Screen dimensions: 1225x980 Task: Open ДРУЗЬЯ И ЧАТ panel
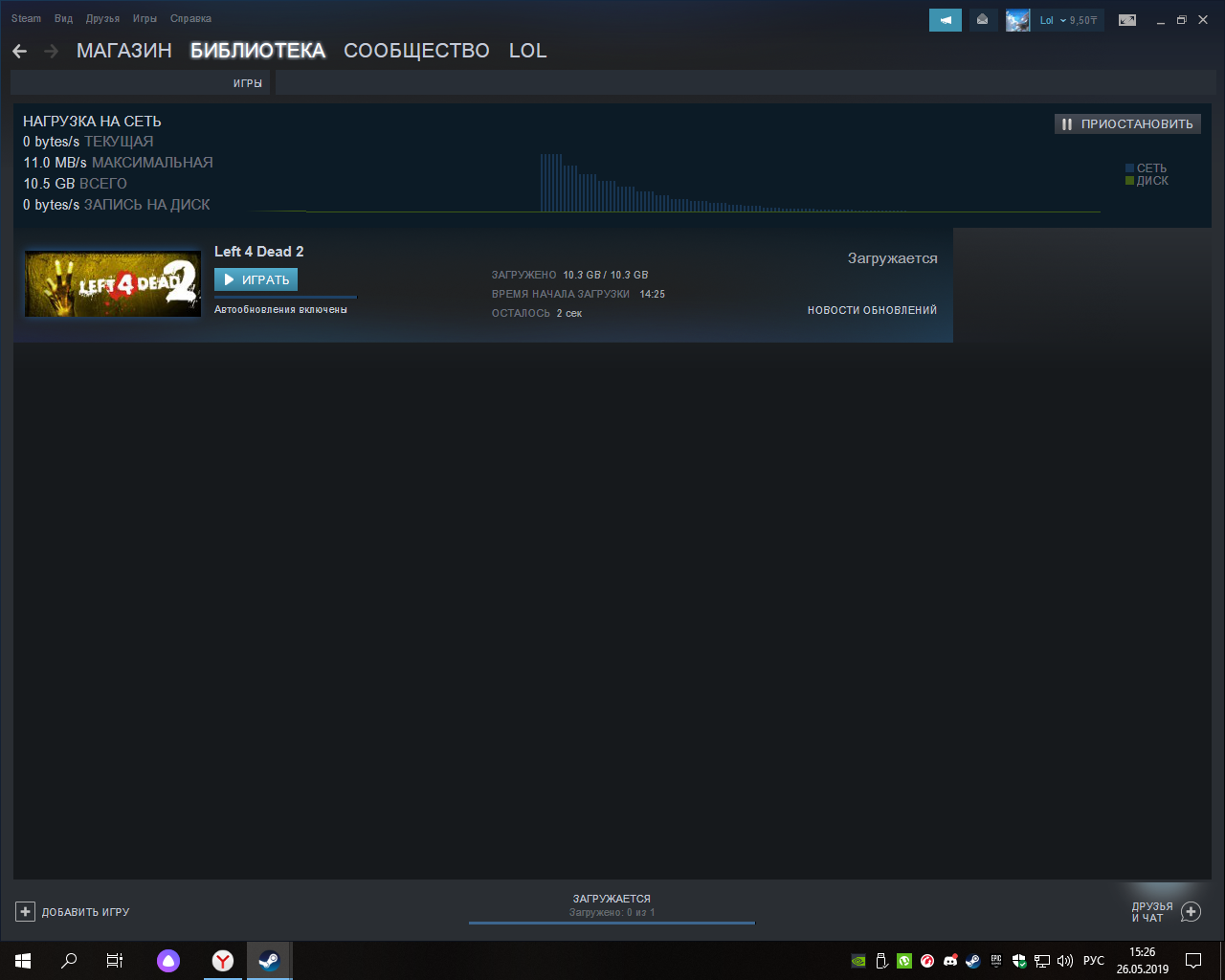click(x=1152, y=912)
